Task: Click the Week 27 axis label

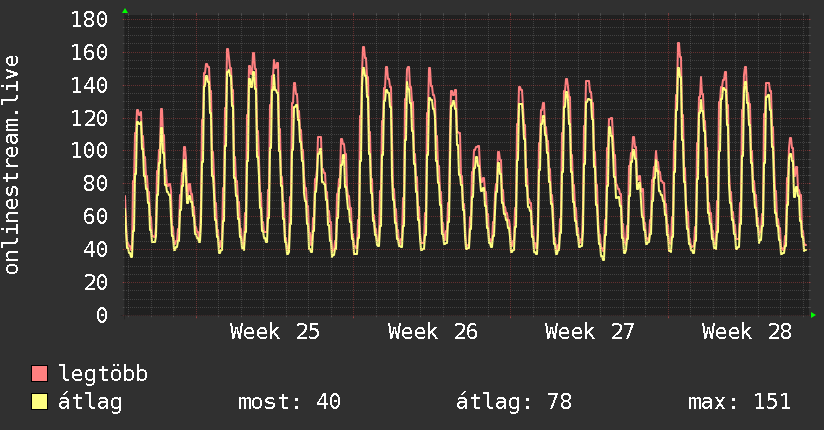Action: point(589,332)
